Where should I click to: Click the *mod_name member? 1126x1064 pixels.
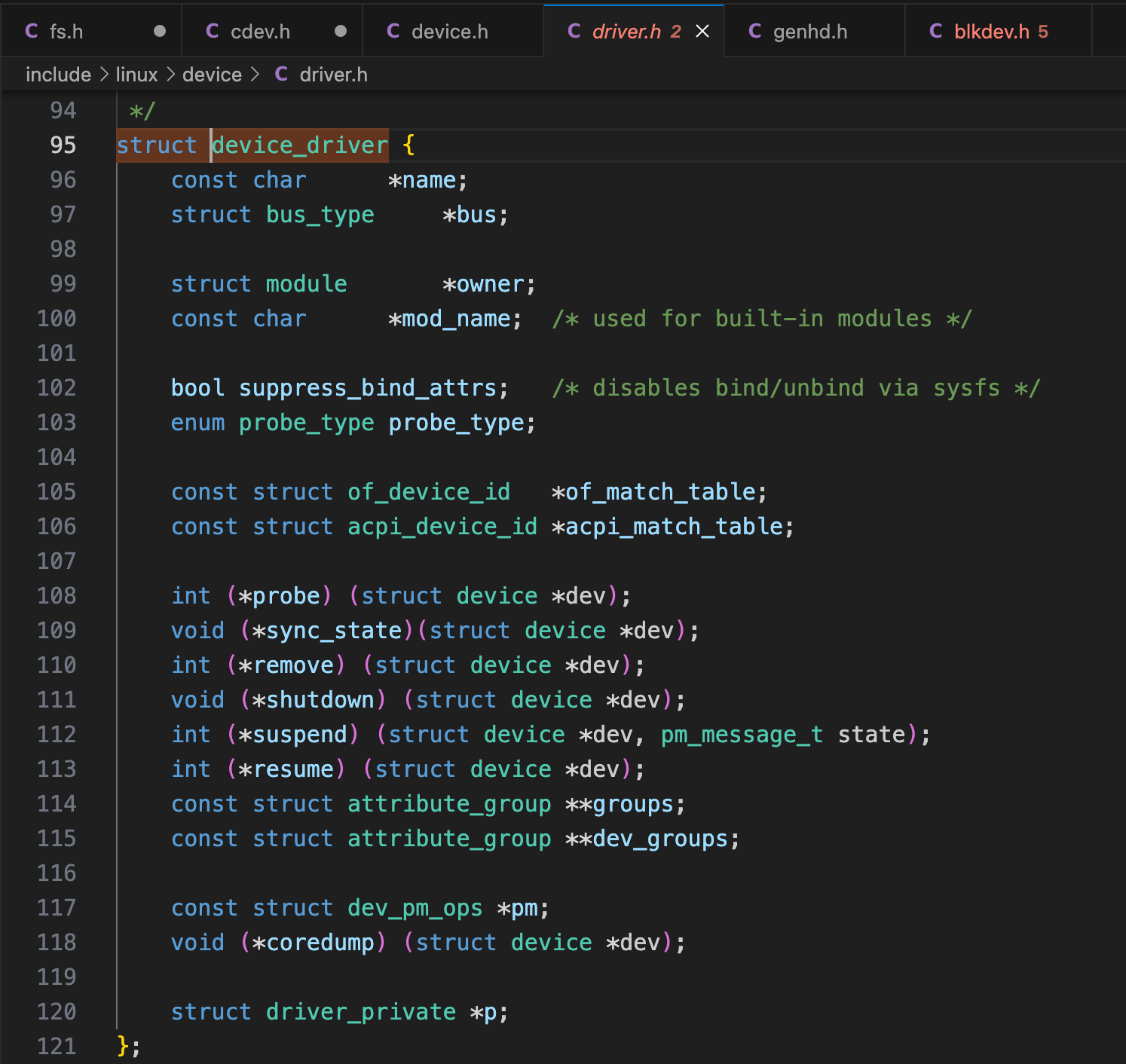(449, 319)
